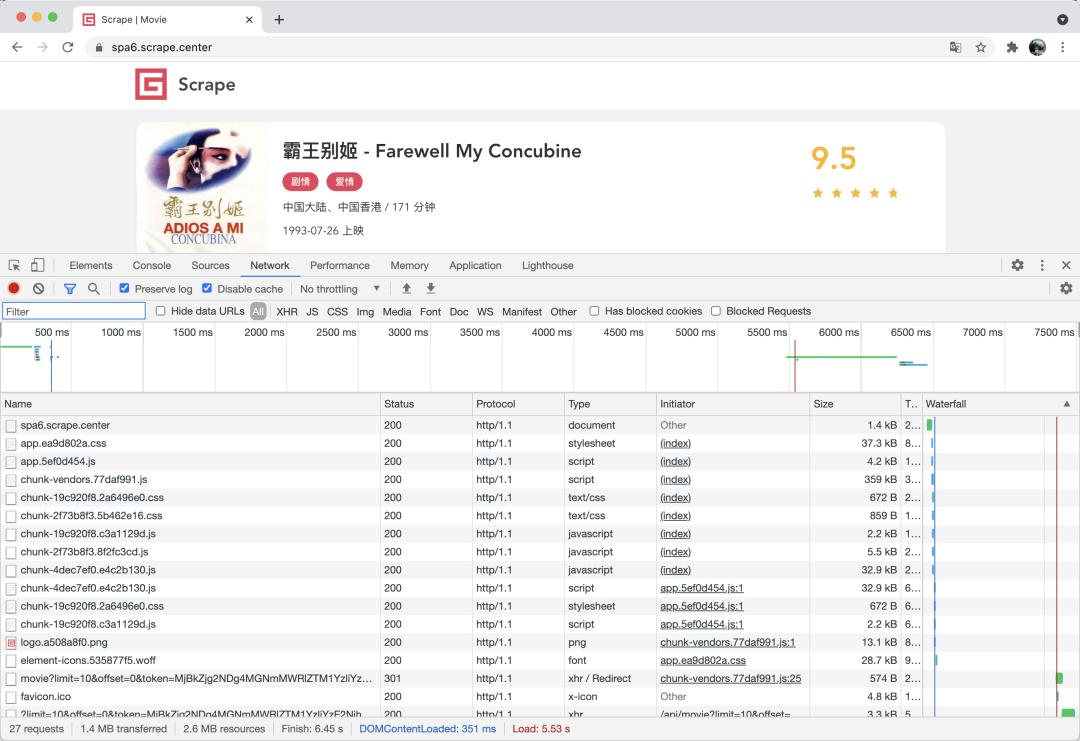The image size is (1080, 741).
Task: Click the Filter text input field
Action: click(74, 312)
